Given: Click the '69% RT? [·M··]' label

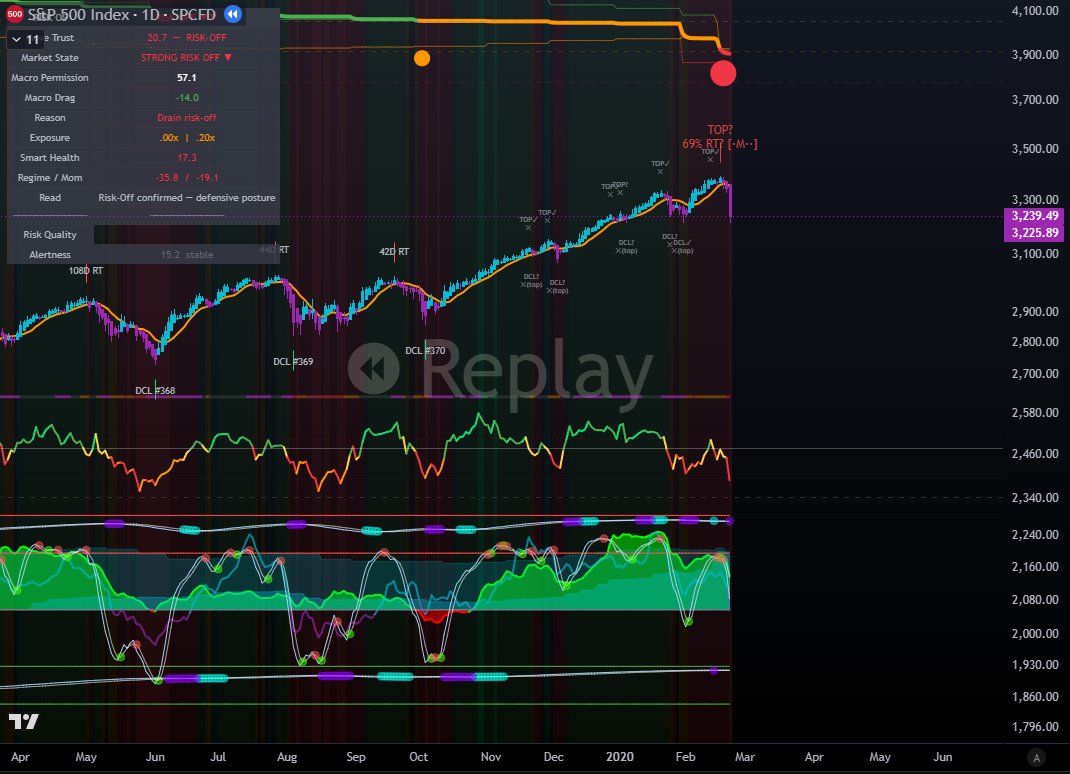Looking at the screenshot, I should click(x=720, y=144).
